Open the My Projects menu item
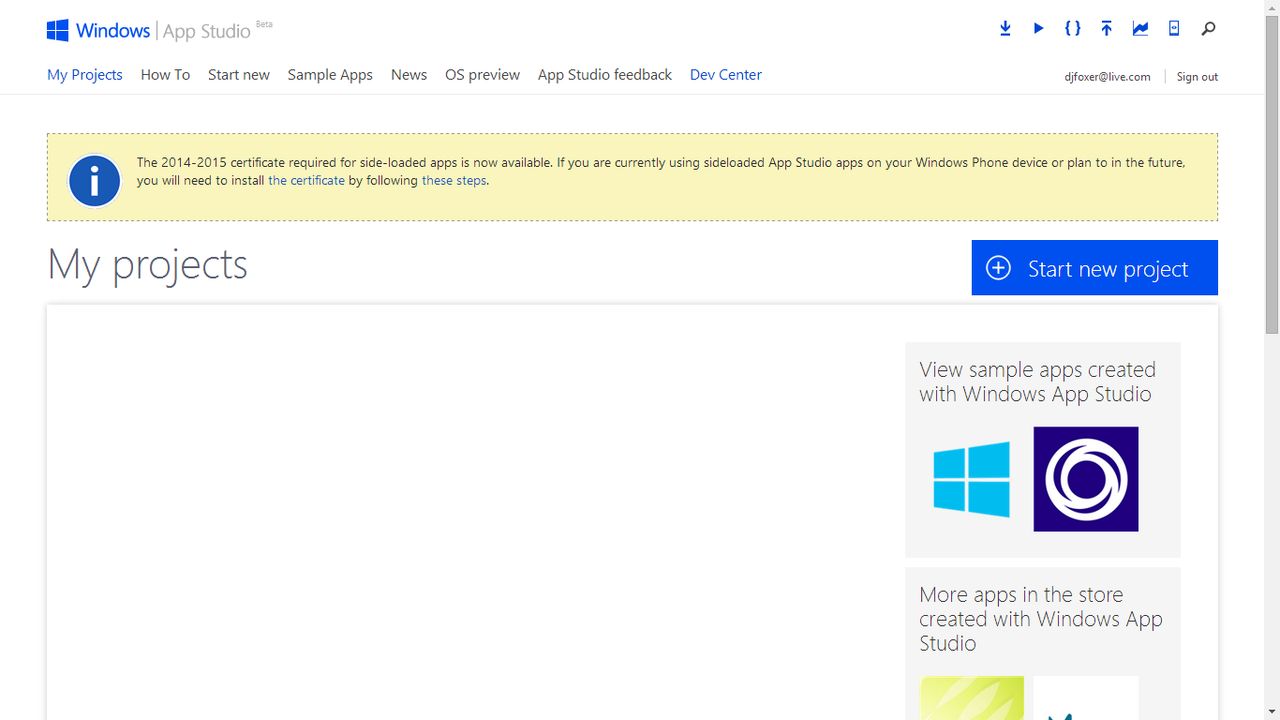This screenshot has height=720, width=1280. pyautogui.click(x=85, y=75)
